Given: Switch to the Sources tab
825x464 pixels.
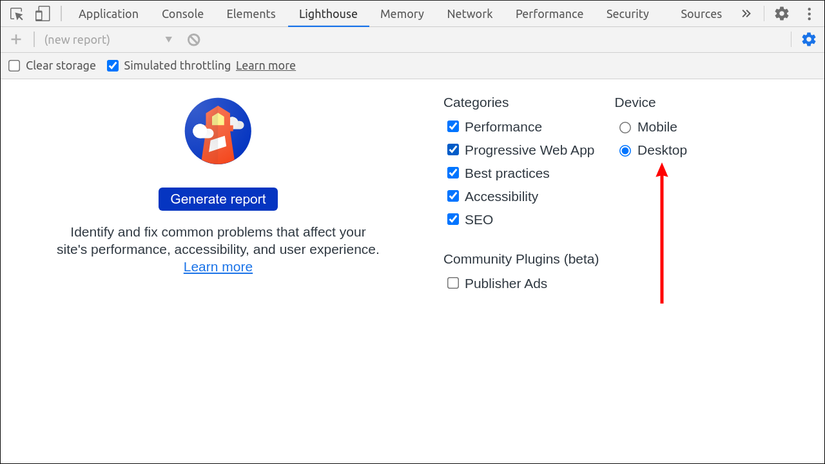Looking at the screenshot, I should 701,14.
